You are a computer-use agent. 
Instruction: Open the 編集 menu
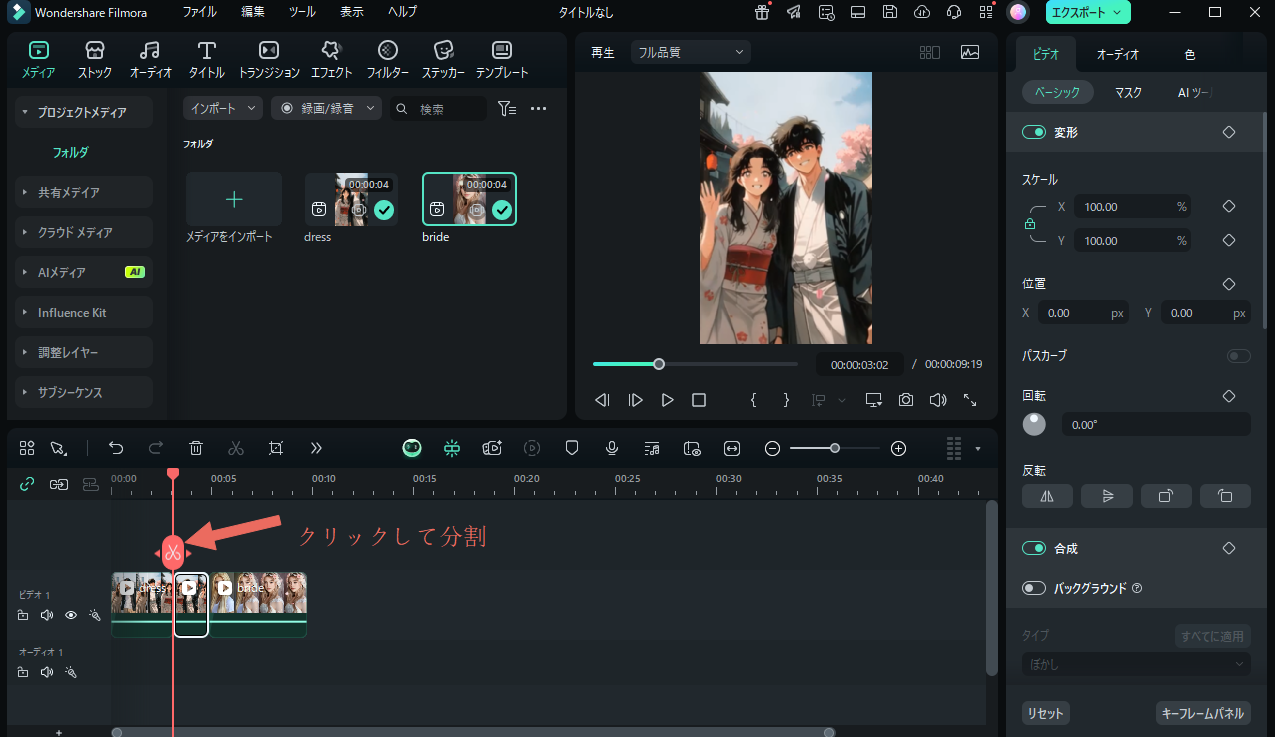click(x=253, y=12)
